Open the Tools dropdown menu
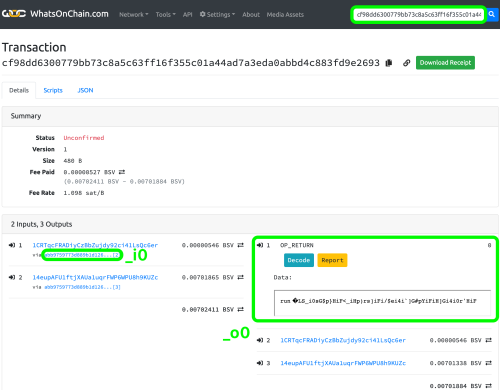The width and height of the screenshot is (500, 390). 165,15
